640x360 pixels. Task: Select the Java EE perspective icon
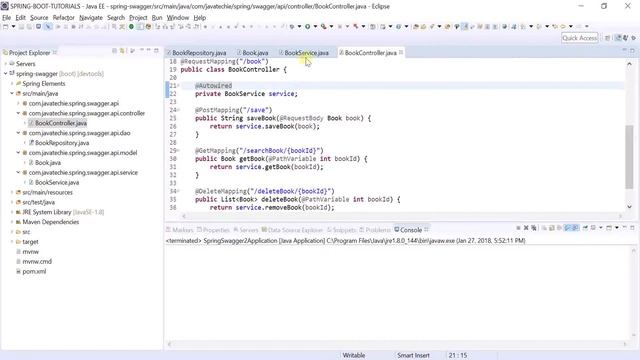coord(618,38)
